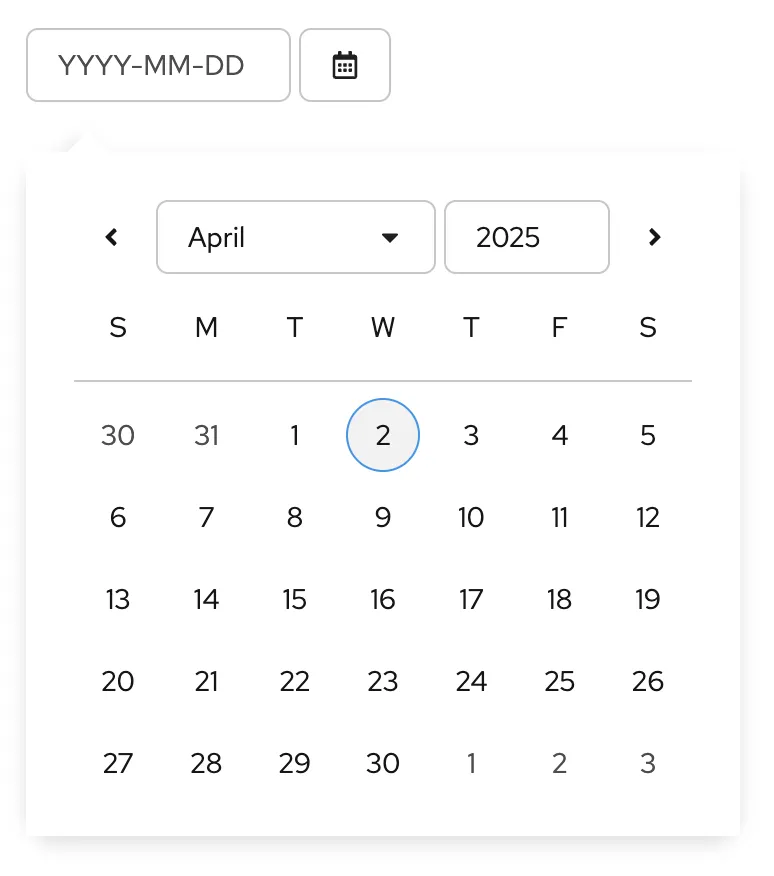Select April 24 in the calendar

pyautogui.click(x=471, y=682)
